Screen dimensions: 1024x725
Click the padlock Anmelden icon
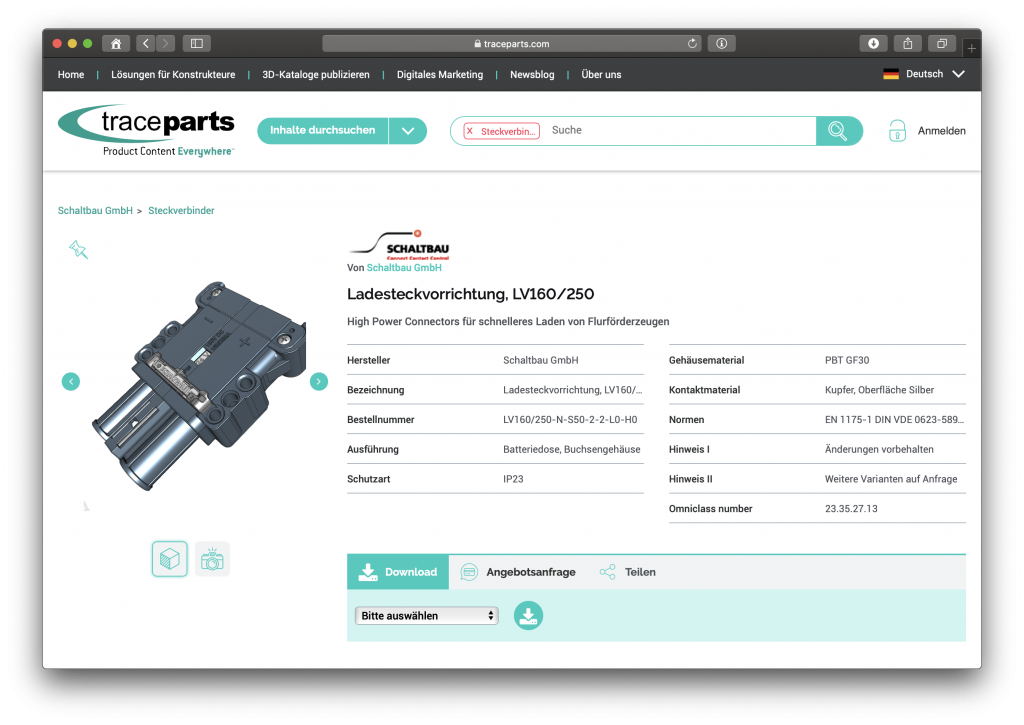tap(897, 131)
